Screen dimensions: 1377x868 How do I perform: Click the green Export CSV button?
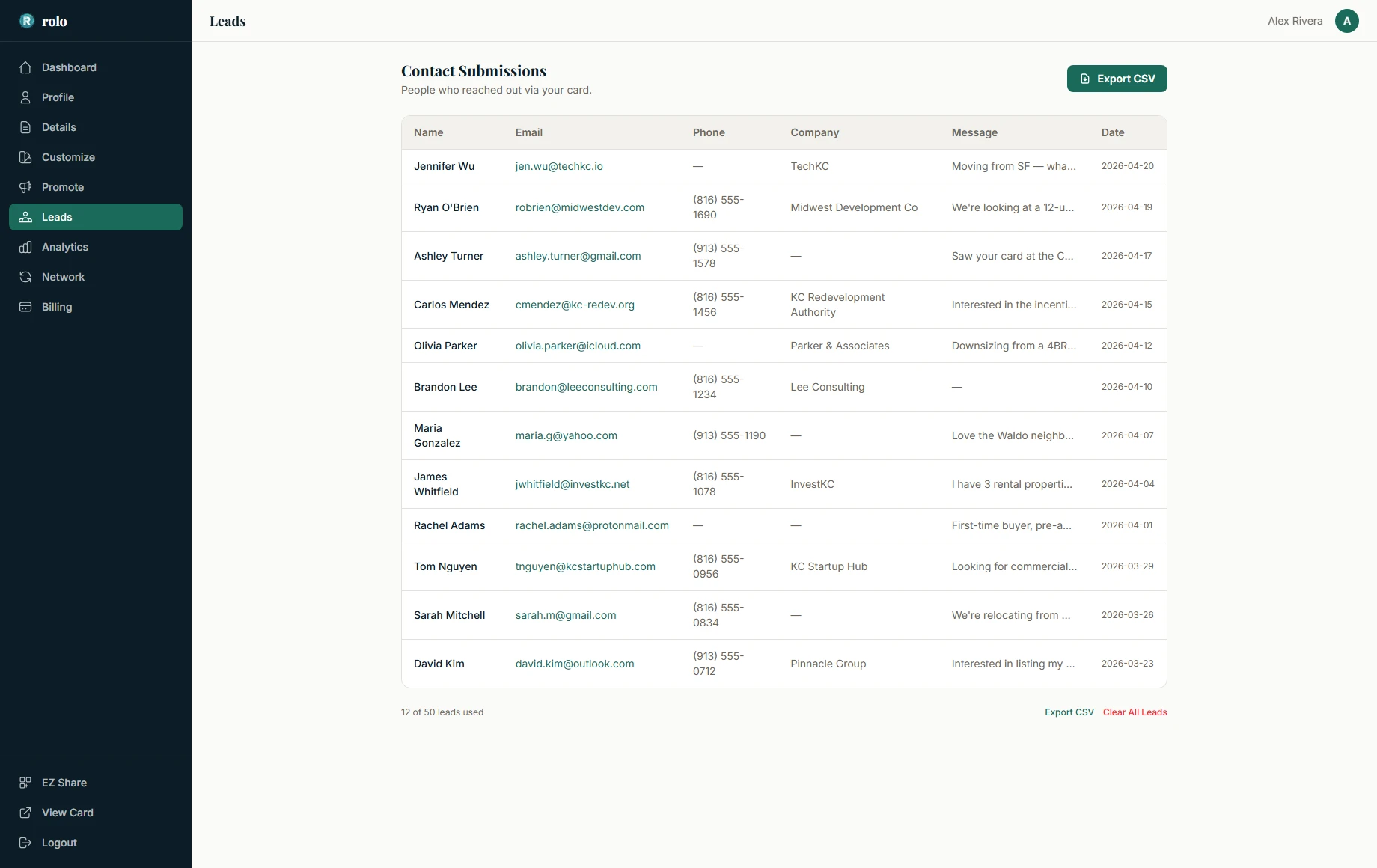pyautogui.click(x=1117, y=79)
